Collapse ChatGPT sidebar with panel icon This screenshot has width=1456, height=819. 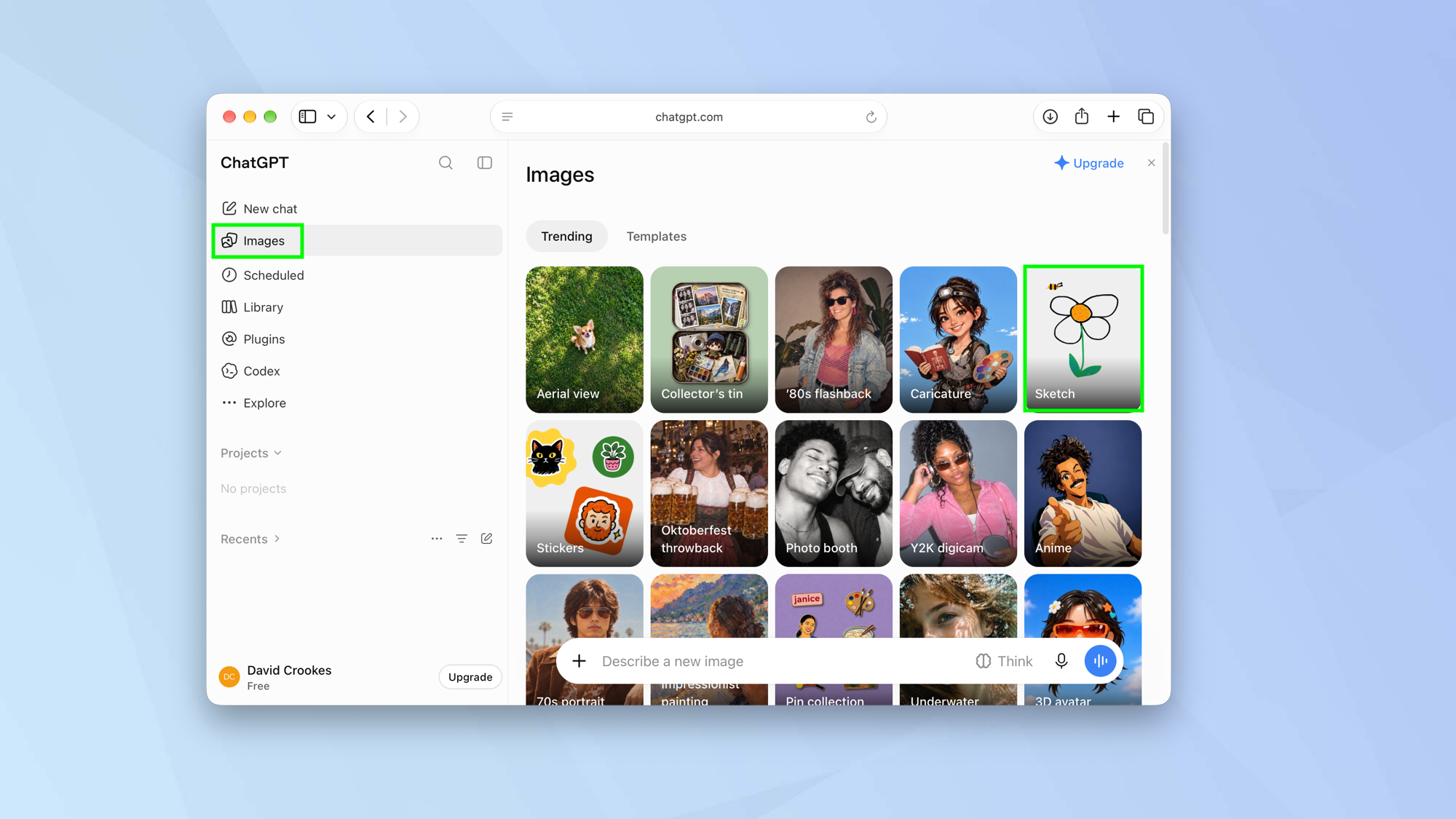[x=485, y=163]
